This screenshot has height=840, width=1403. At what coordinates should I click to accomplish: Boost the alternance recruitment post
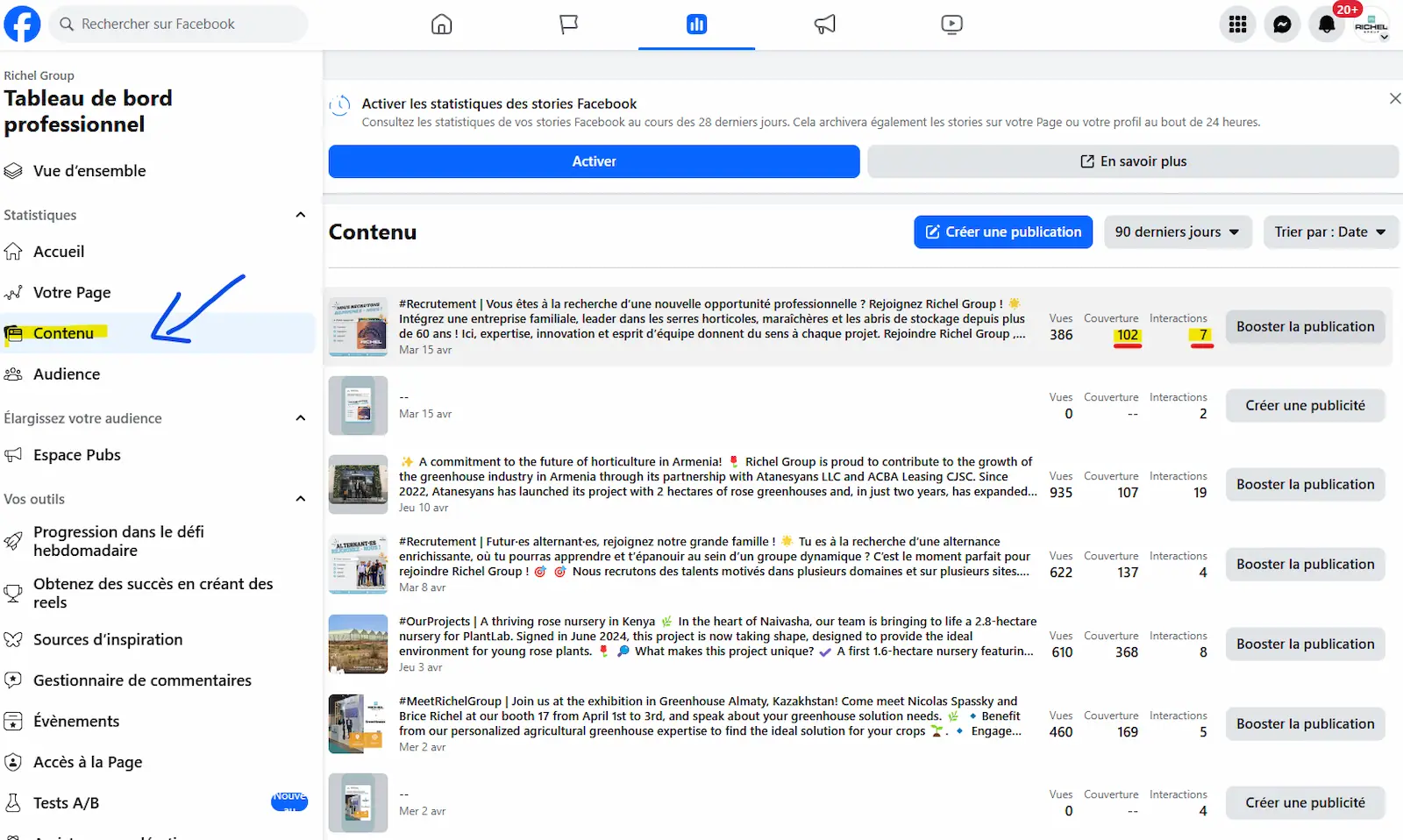[1305, 565]
